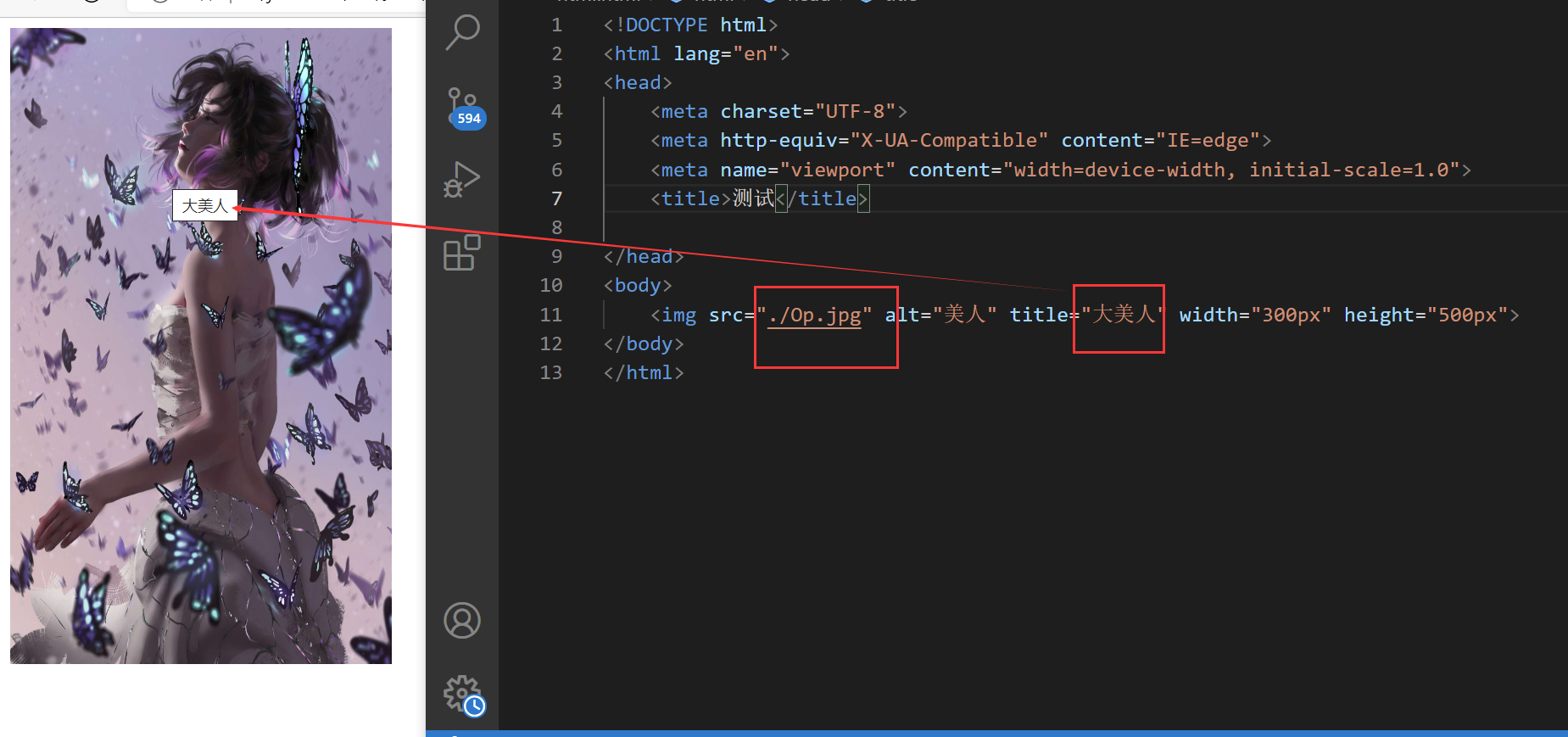Click the "width=device-width, initial-scale=1.0" string
Image resolution: width=1568 pixels, height=737 pixels.
(1231, 170)
